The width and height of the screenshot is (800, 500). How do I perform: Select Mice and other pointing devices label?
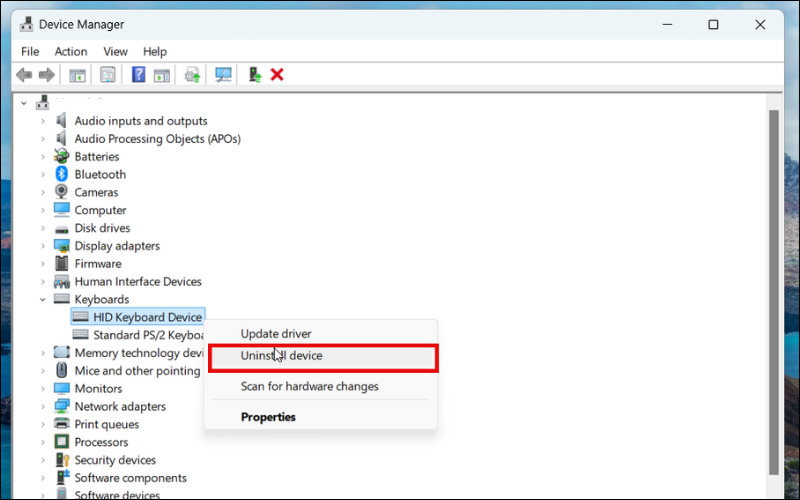(x=137, y=371)
